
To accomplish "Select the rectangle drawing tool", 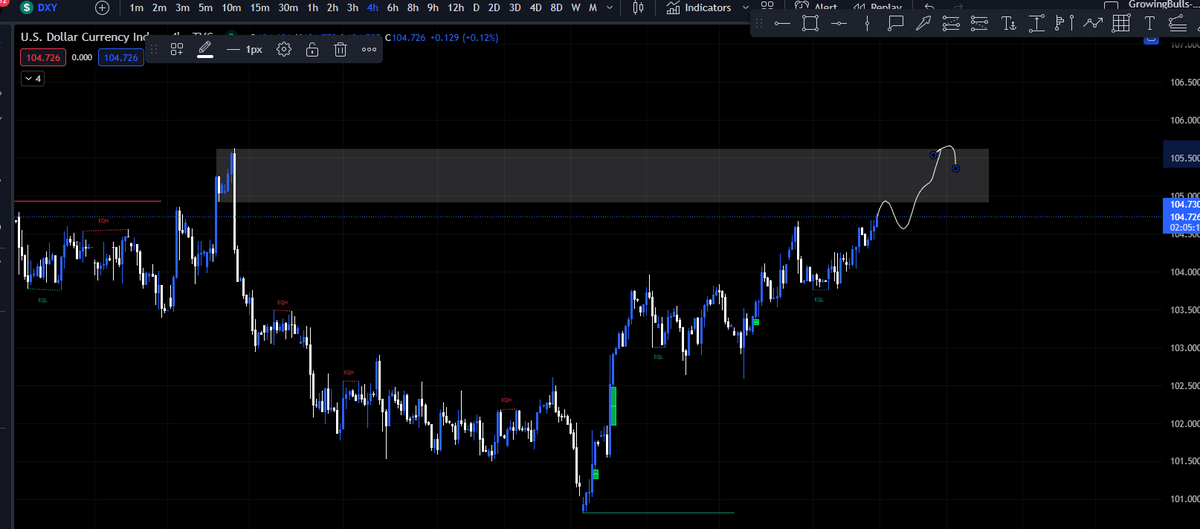I will tap(811, 23).
